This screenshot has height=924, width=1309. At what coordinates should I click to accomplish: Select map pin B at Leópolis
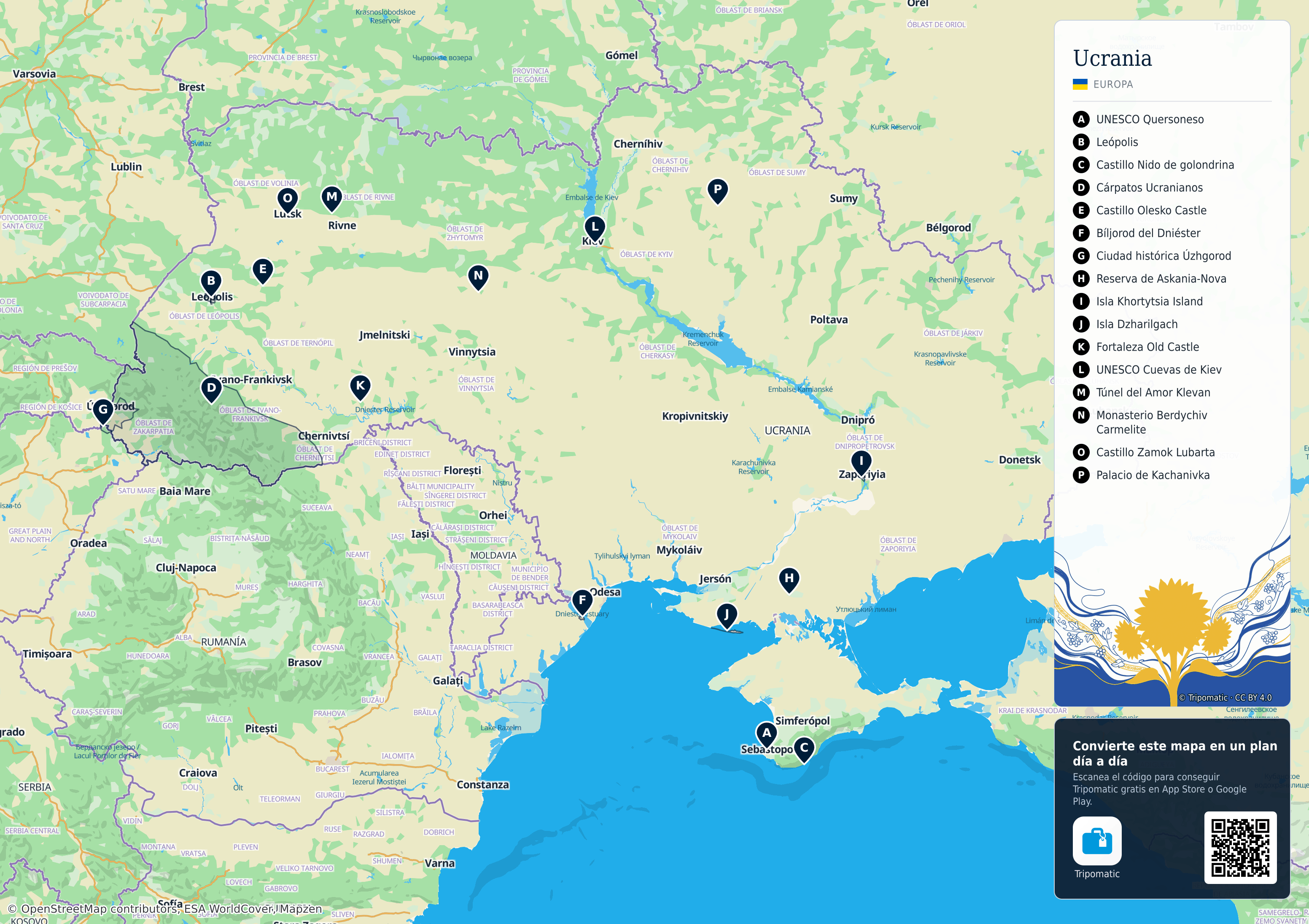pyautogui.click(x=211, y=283)
